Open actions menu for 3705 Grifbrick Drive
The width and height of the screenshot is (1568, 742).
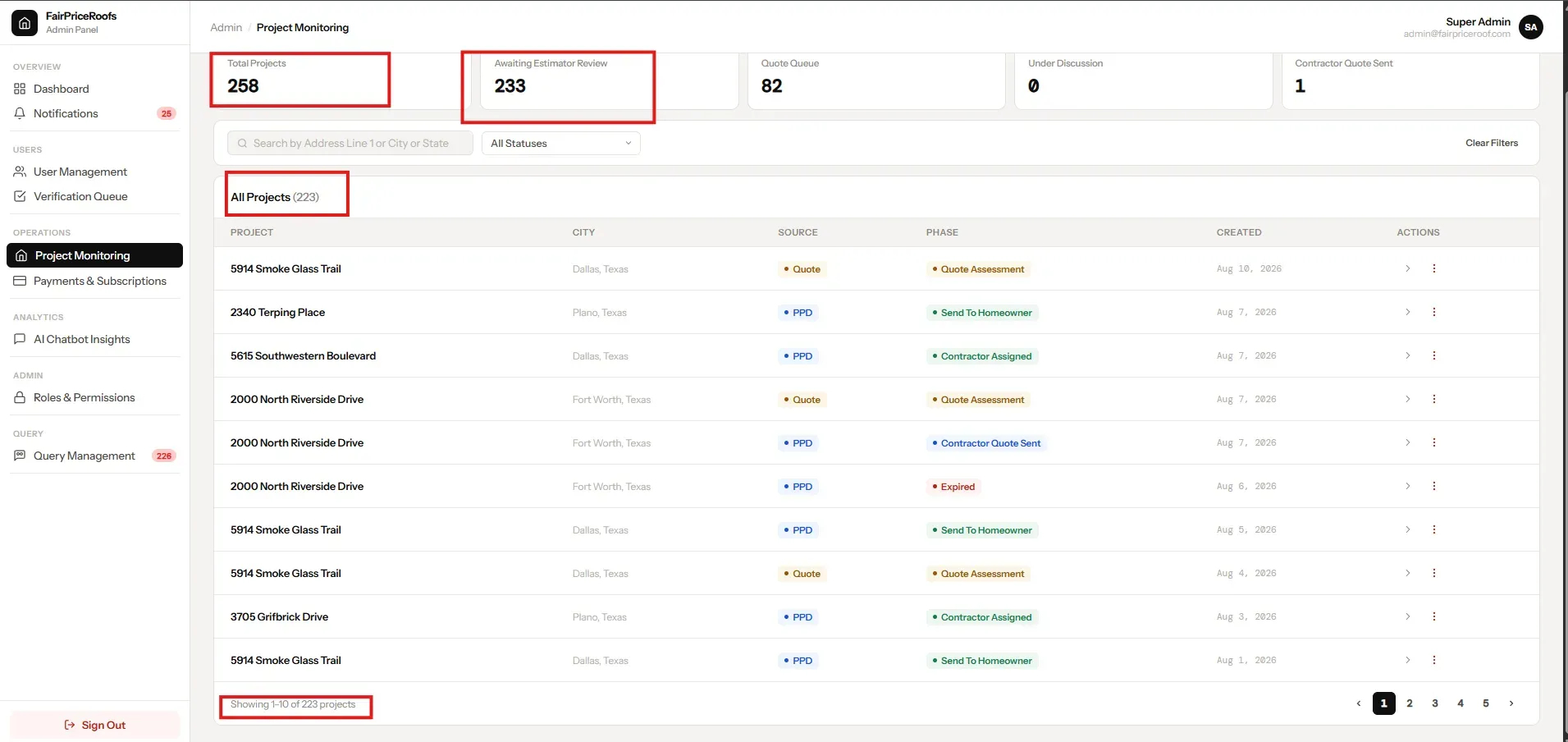pos(1434,616)
